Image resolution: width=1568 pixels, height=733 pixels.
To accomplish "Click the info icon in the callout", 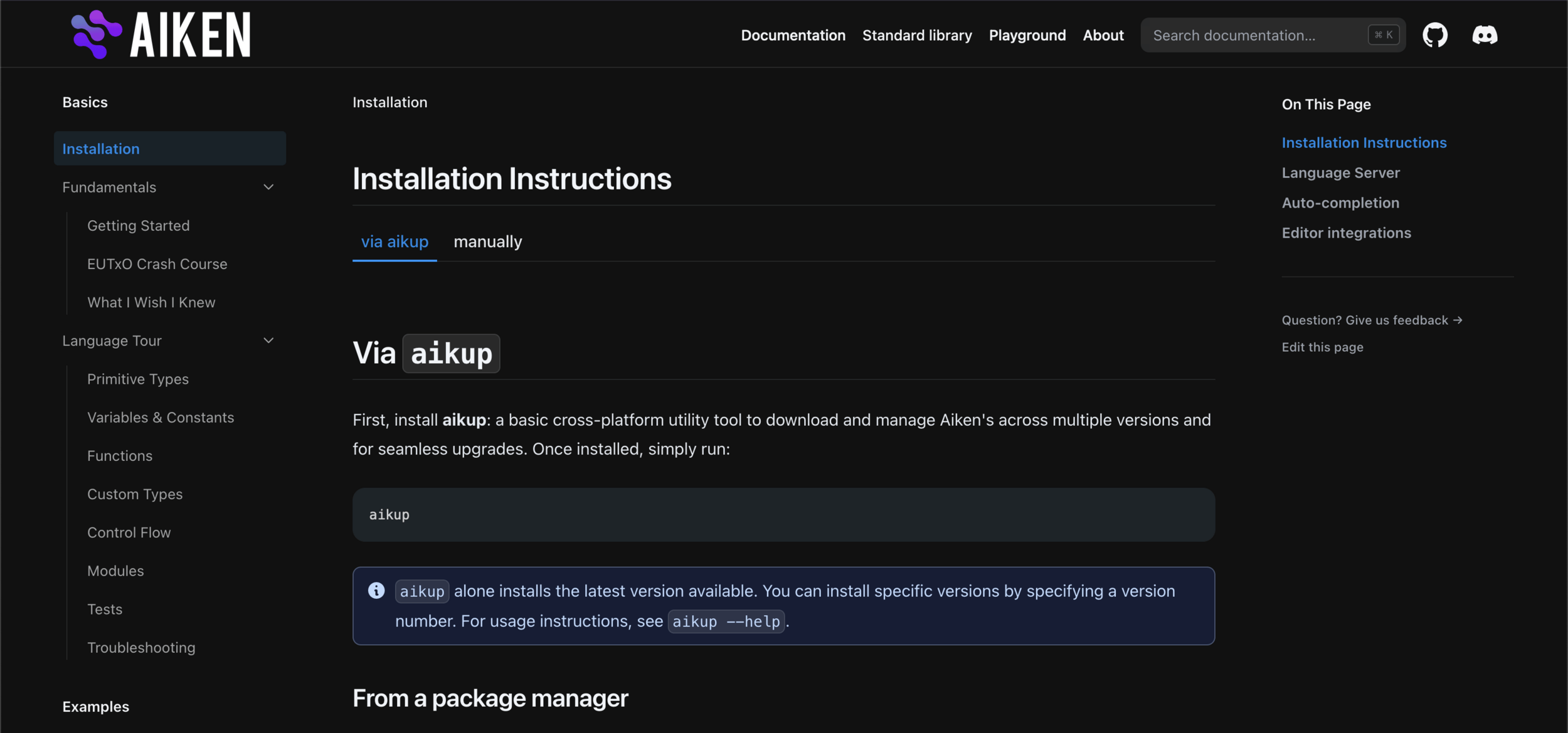I will click(376, 590).
